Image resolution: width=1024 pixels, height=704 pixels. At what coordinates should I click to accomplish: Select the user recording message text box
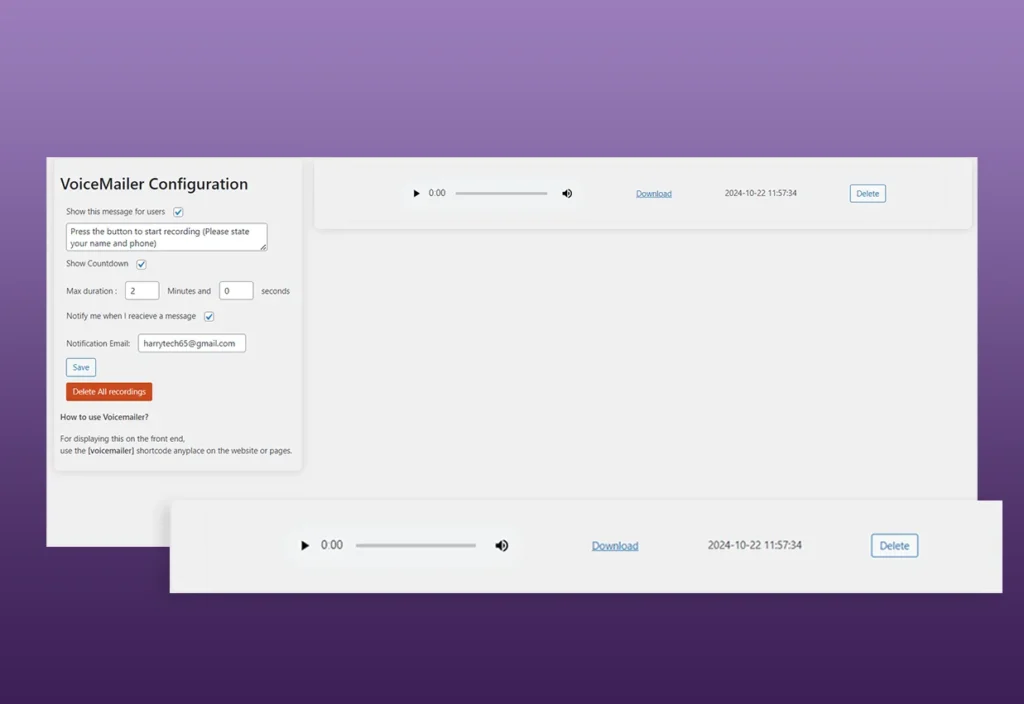pos(166,236)
